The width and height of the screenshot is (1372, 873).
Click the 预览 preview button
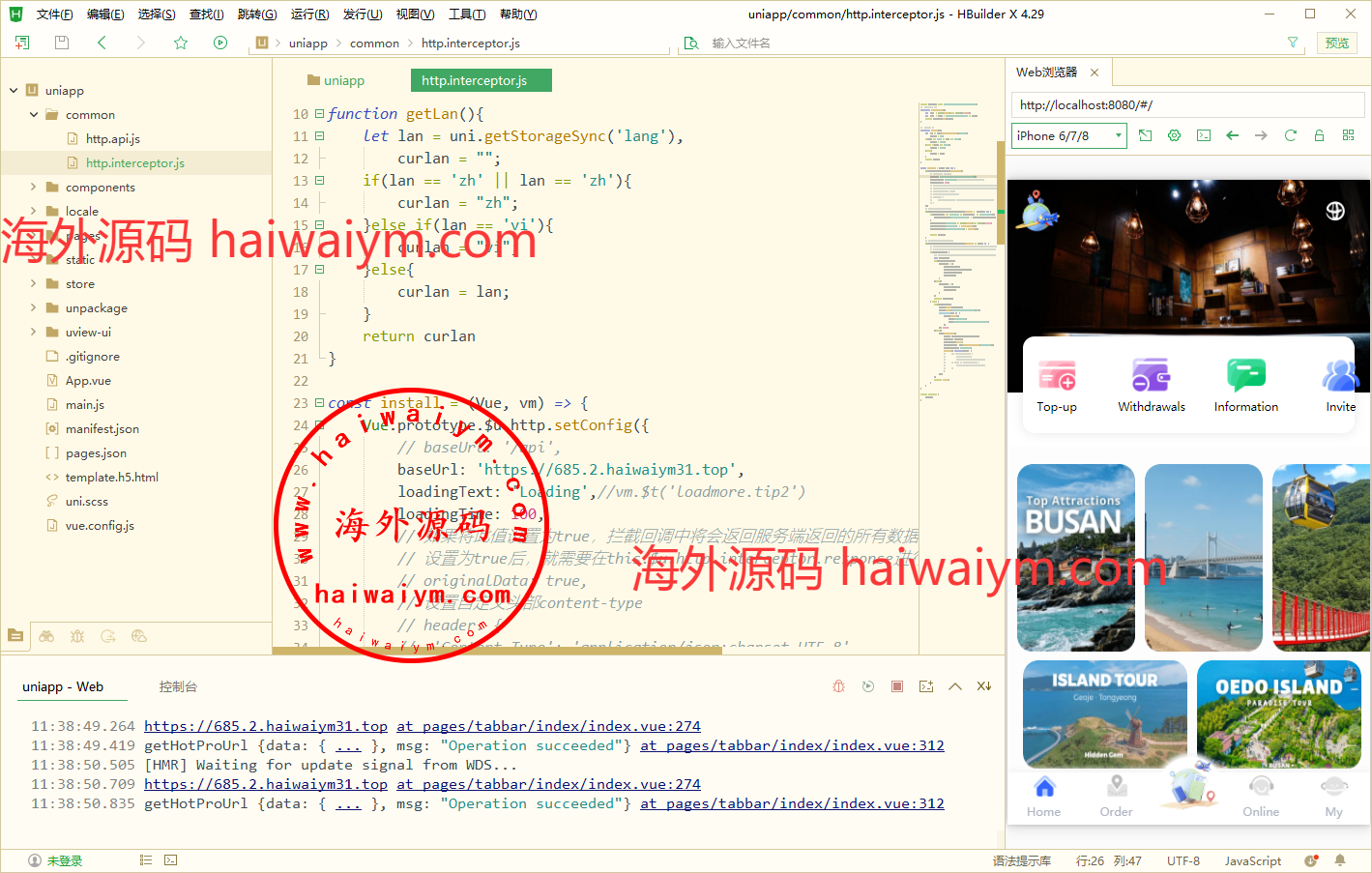coord(1337,43)
